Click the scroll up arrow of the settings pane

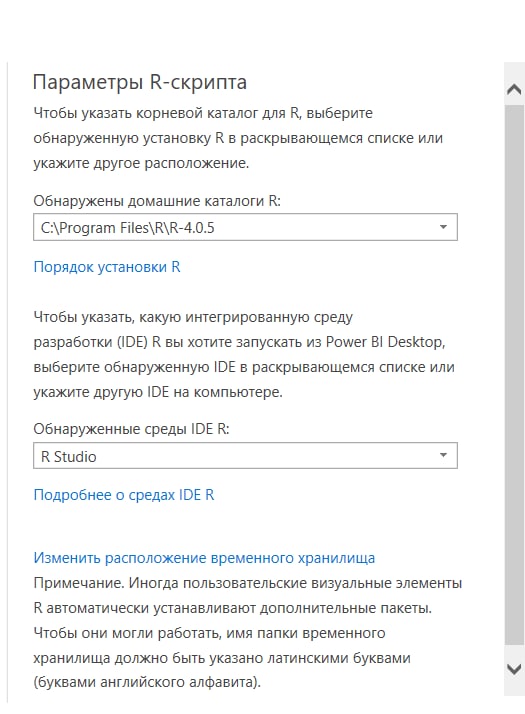pyautogui.click(x=514, y=89)
